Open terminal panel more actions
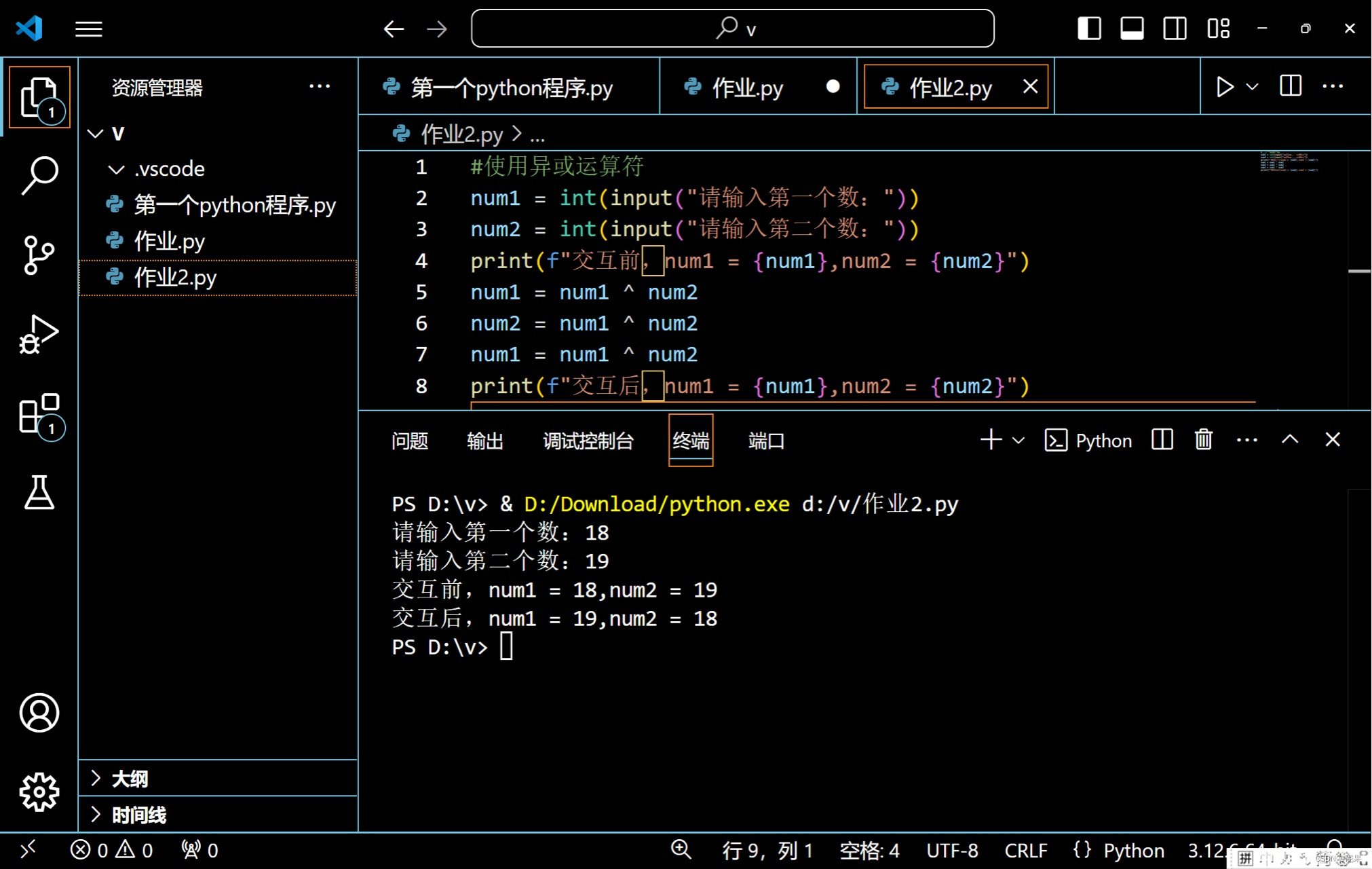 click(1247, 440)
